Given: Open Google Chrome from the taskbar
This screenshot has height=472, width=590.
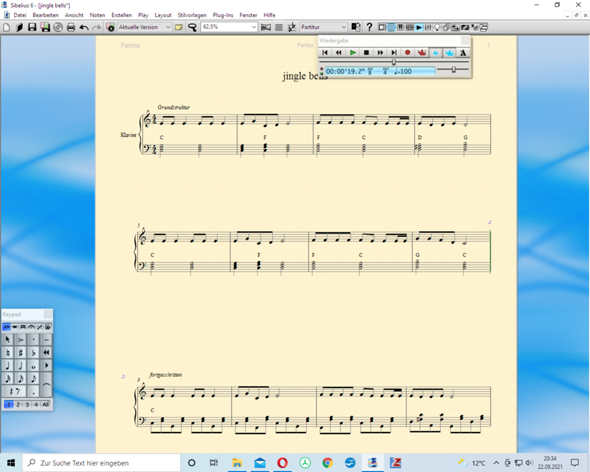Looking at the screenshot, I should click(x=327, y=463).
